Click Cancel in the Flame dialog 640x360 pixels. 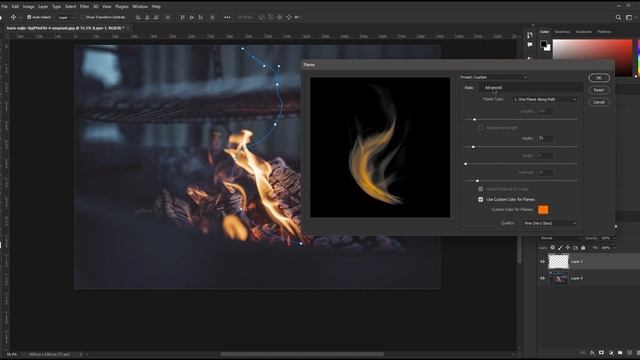[x=599, y=102]
